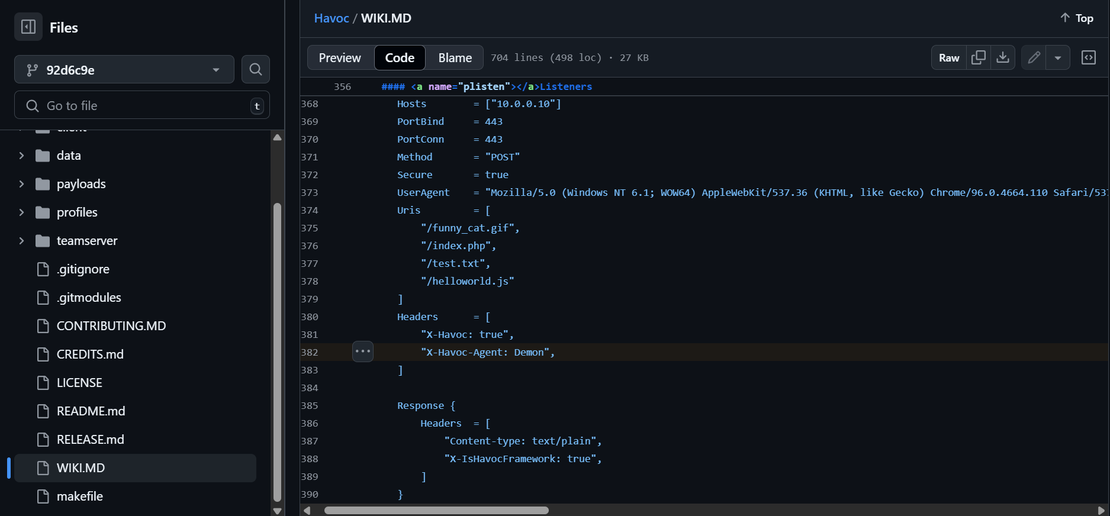The image size is (1110, 516).
Task: Jump to Top of file
Action: (x=1077, y=18)
